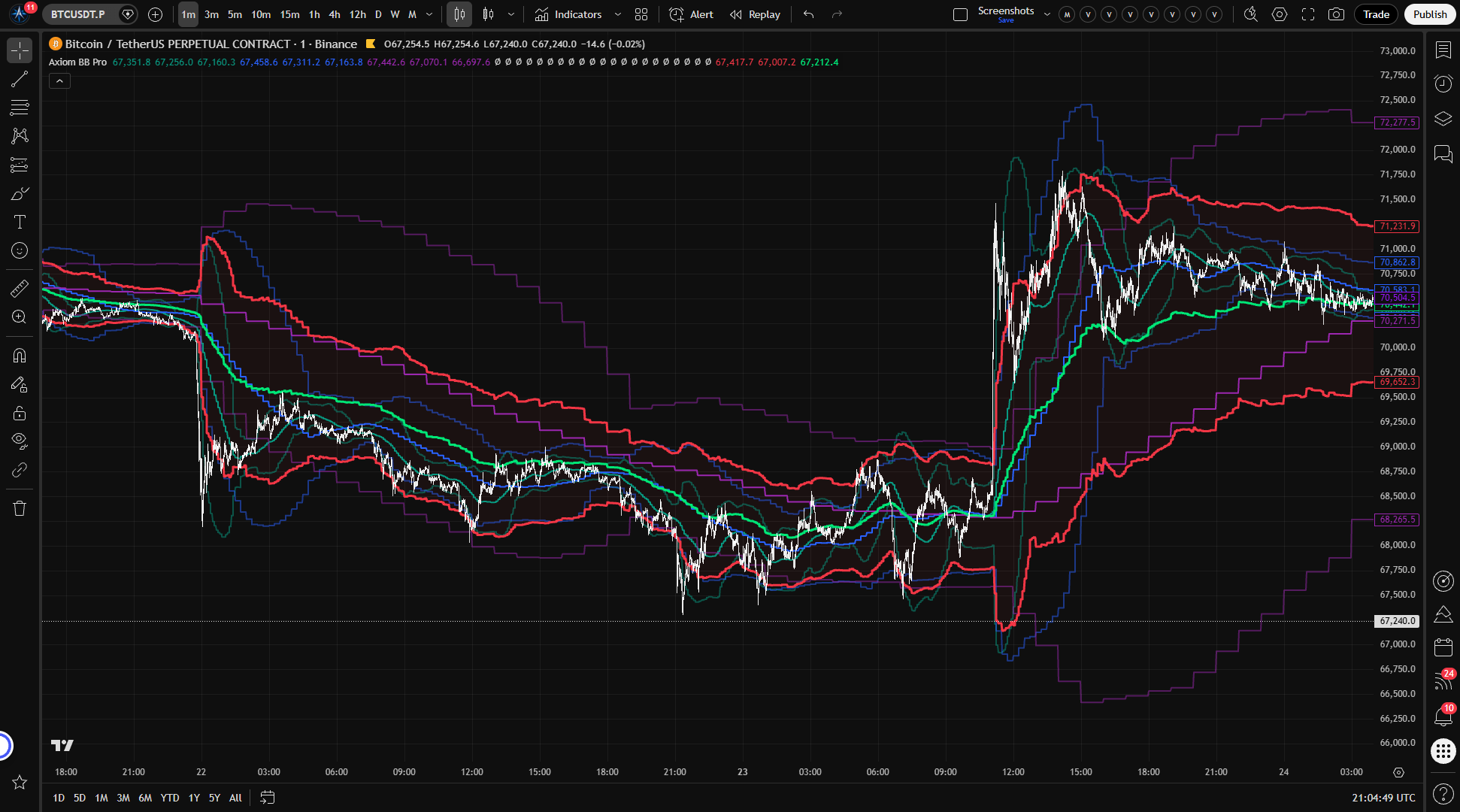Select the Trend Line drawing tool
The width and height of the screenshot is (1460, 812).
point(20,79)
